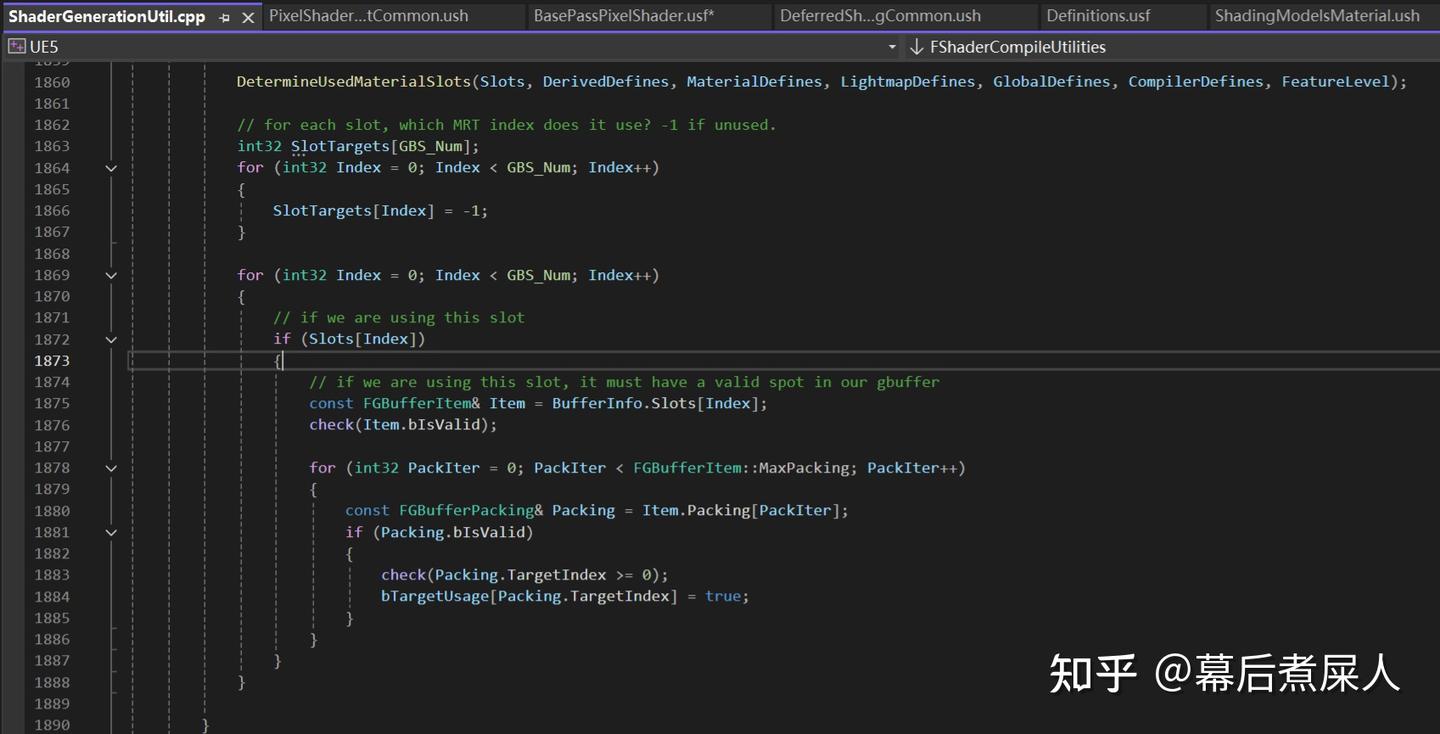
Task: Unpin the ShaderGenerationUtil.cpp tab
Action: (226, 16)
